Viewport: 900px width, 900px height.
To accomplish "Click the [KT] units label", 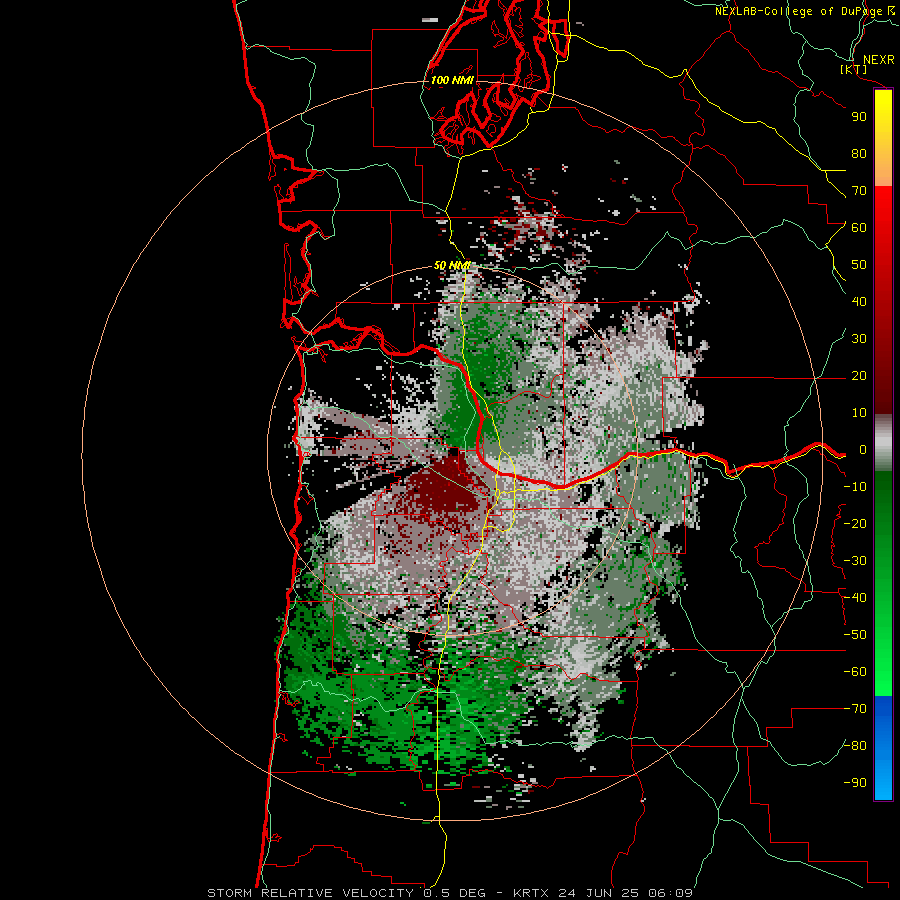I will click(x=854, y=69).
